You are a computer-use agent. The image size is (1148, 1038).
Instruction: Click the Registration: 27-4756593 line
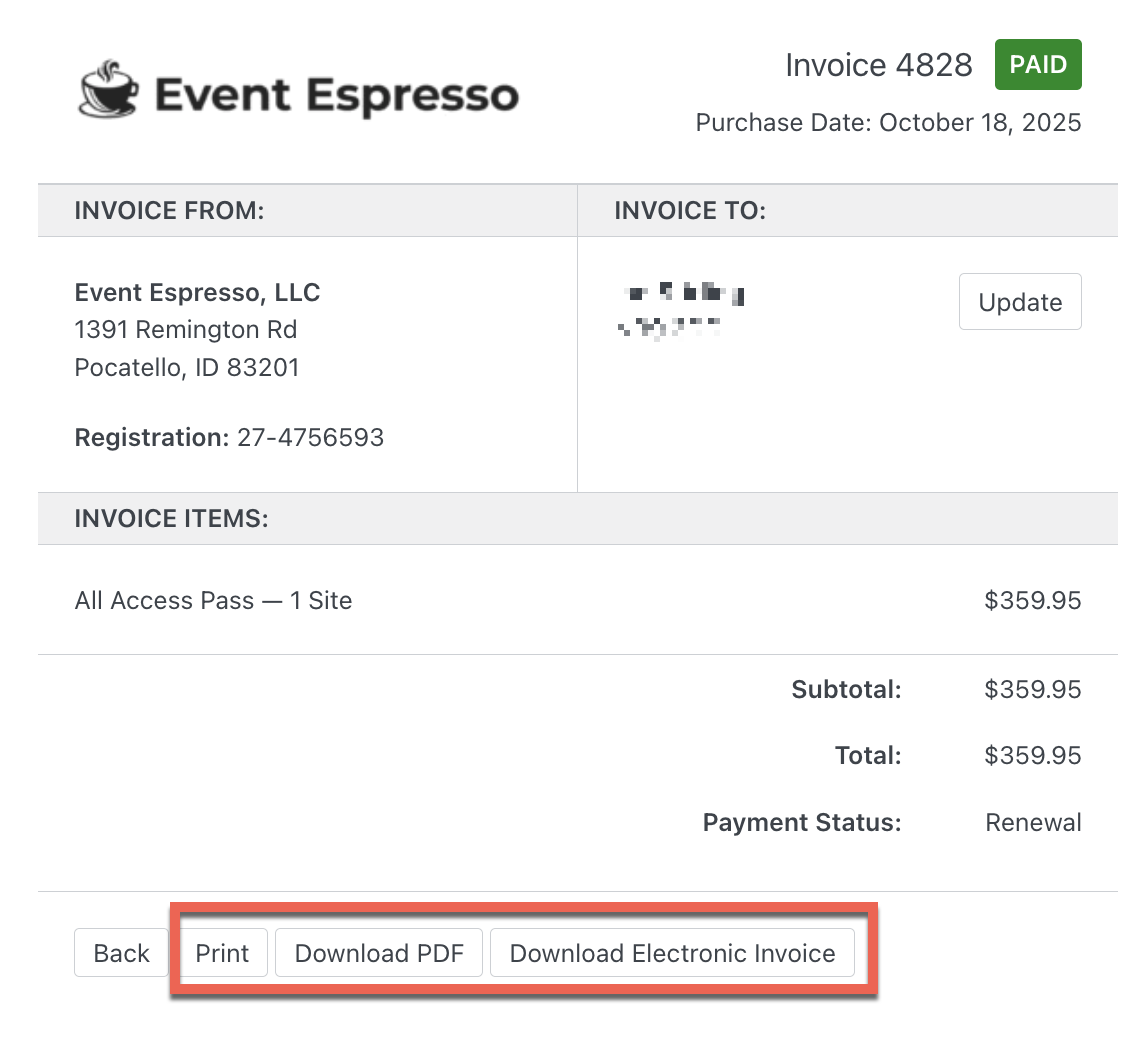click(x=229, y=438)
